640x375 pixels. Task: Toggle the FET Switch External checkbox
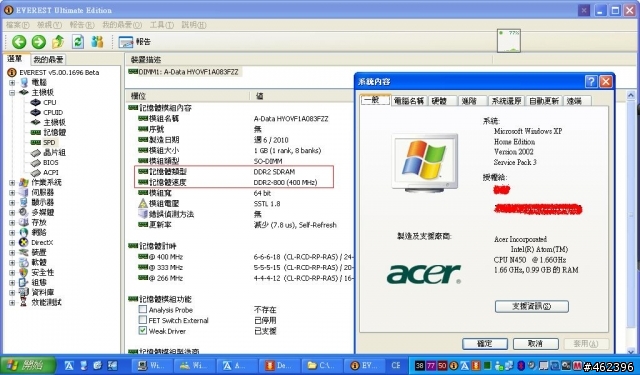142,320
